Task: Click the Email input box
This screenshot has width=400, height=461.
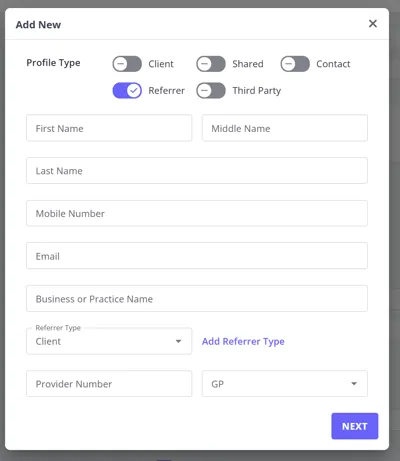Action: [x=197, y=256]
